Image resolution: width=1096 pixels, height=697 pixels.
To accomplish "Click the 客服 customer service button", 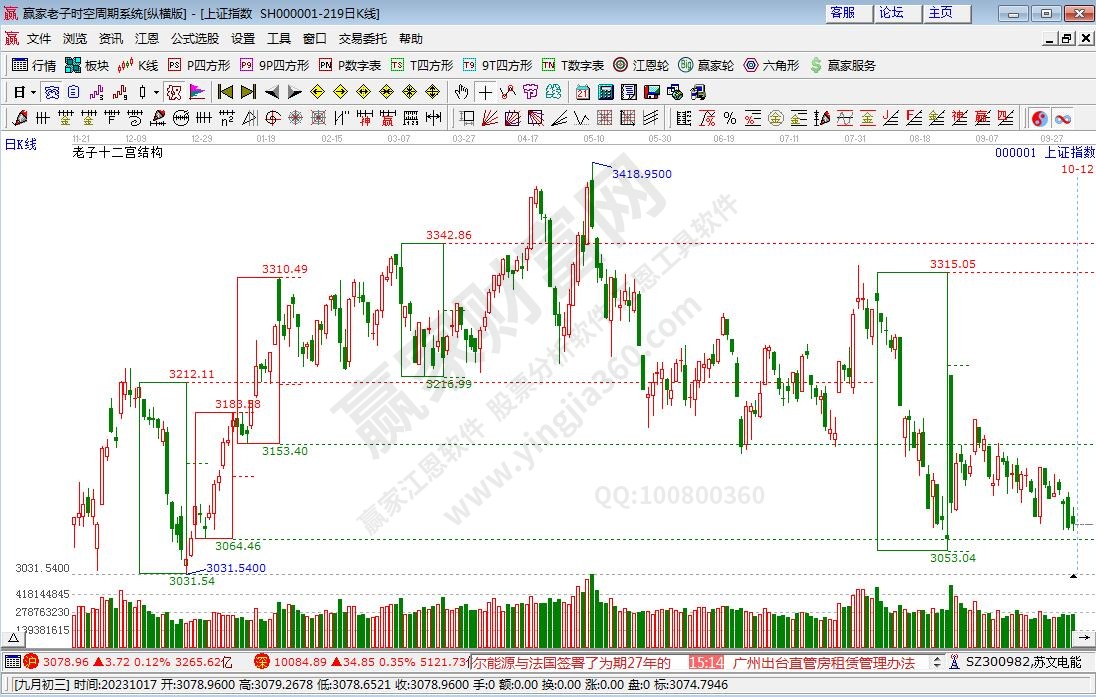I will point(843,13).
